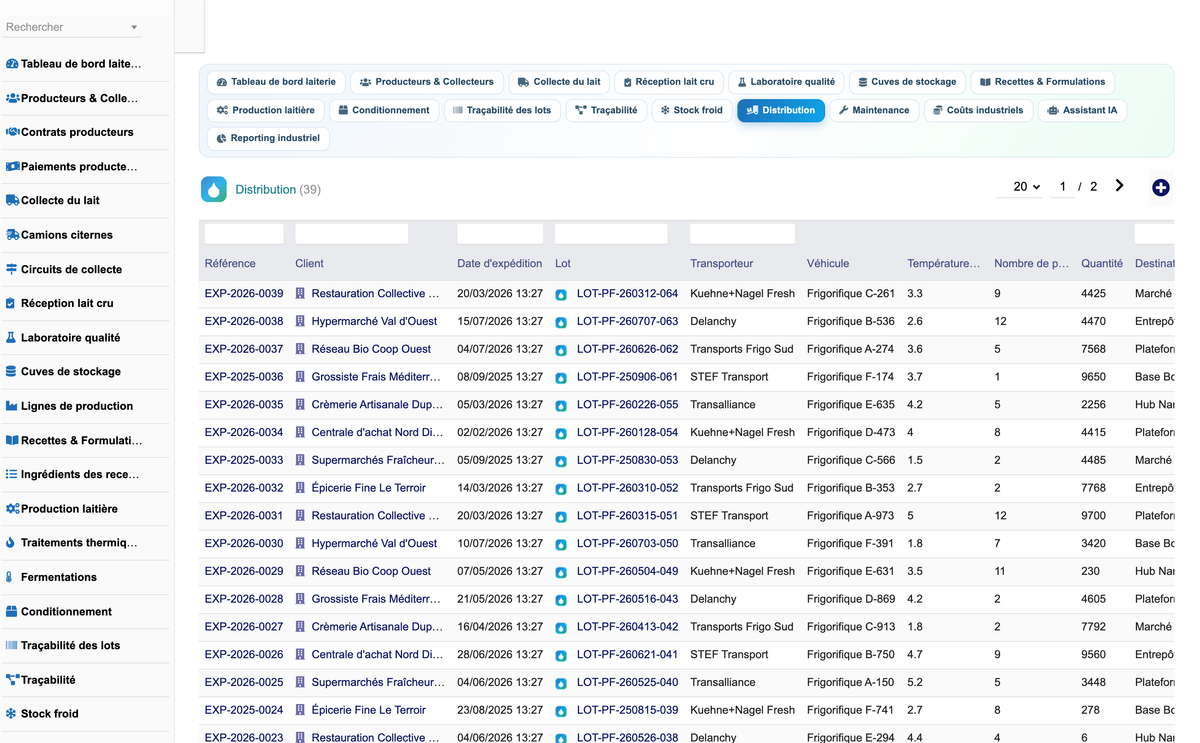Click the Réception lait cru clipboard icon in sidebar
The height and width of the screenshot is (743, 1200).
pos(12,303)
